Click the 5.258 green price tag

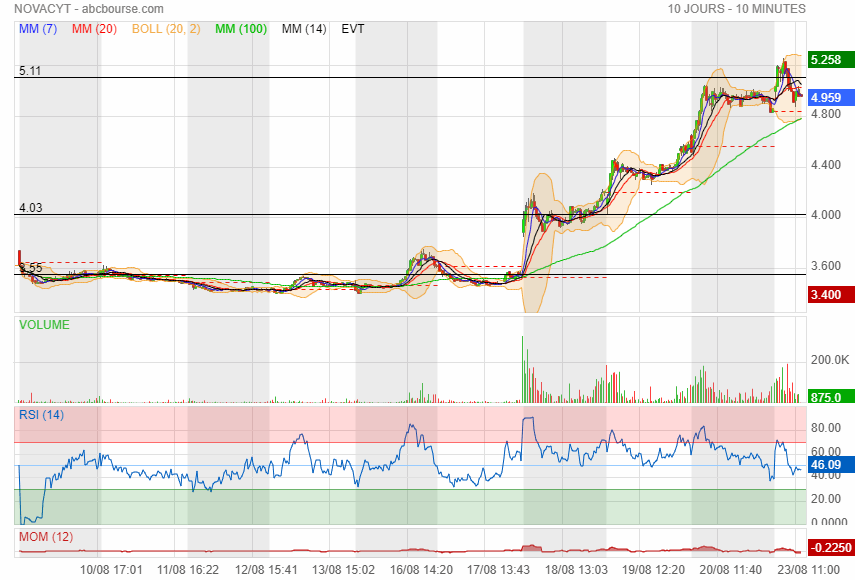click(831, 59)
